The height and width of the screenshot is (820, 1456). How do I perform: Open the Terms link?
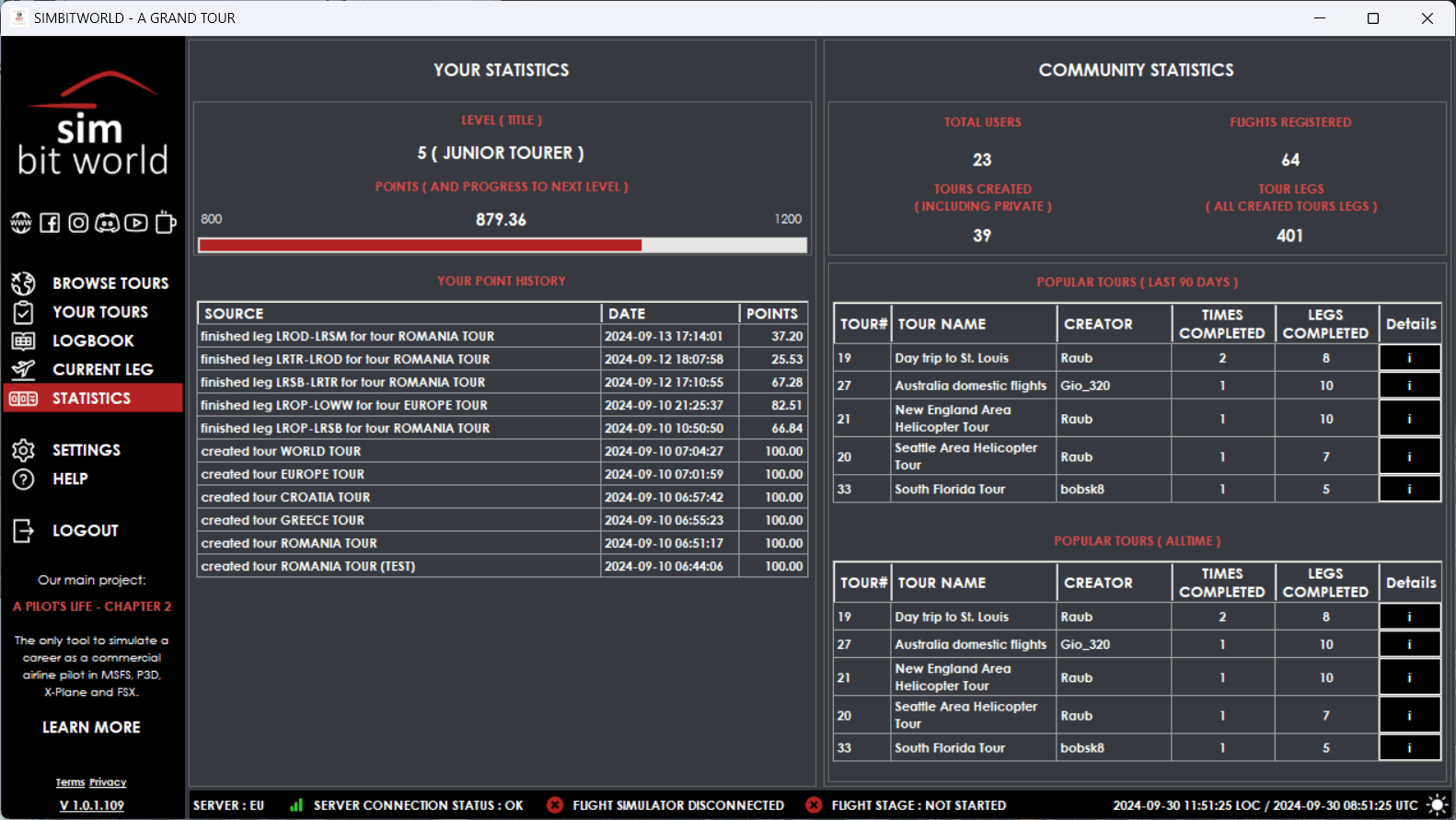coord(70,782)
